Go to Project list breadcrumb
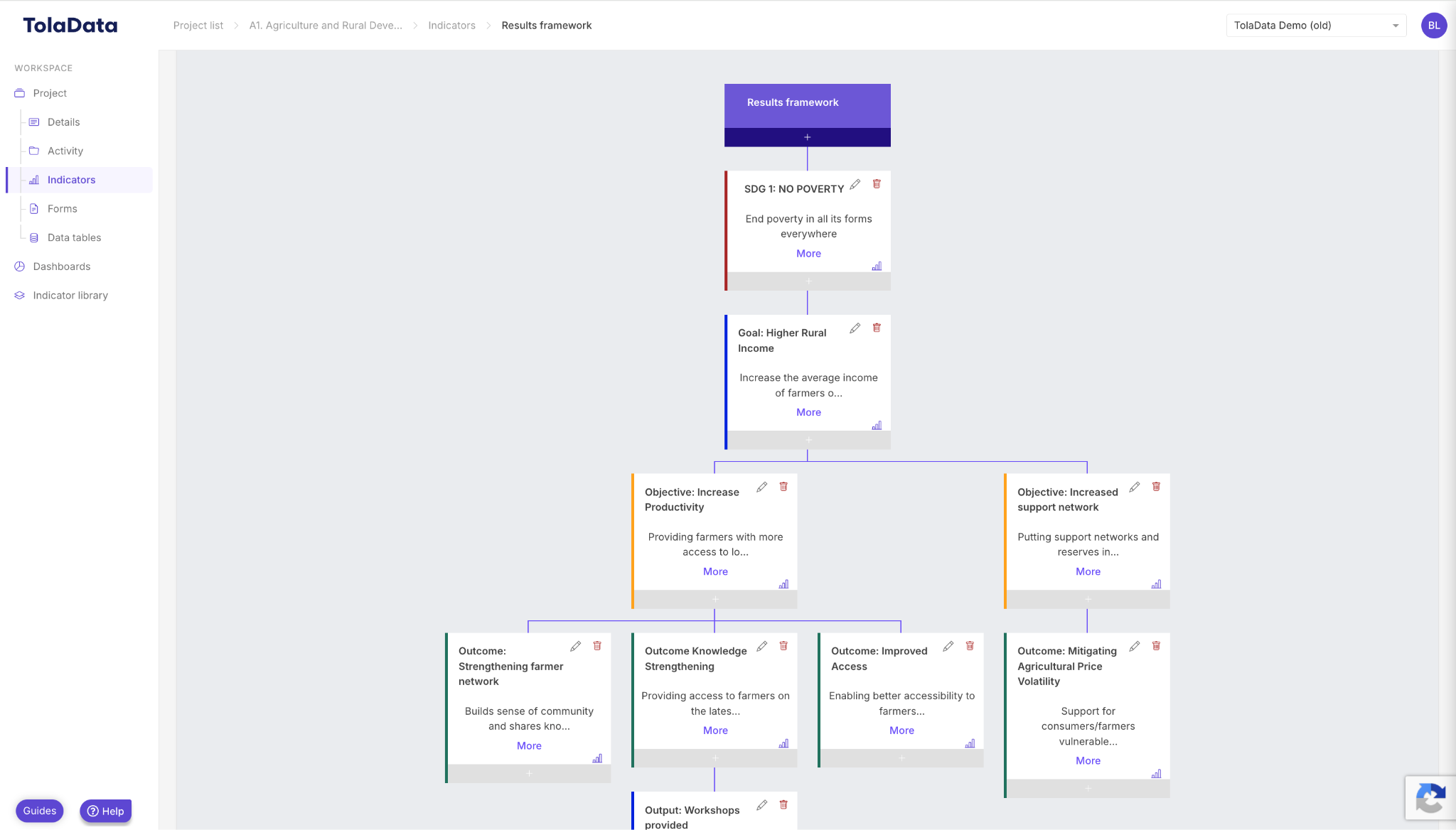The height and width of the screenshot is (830, 1456). point(198,26)
